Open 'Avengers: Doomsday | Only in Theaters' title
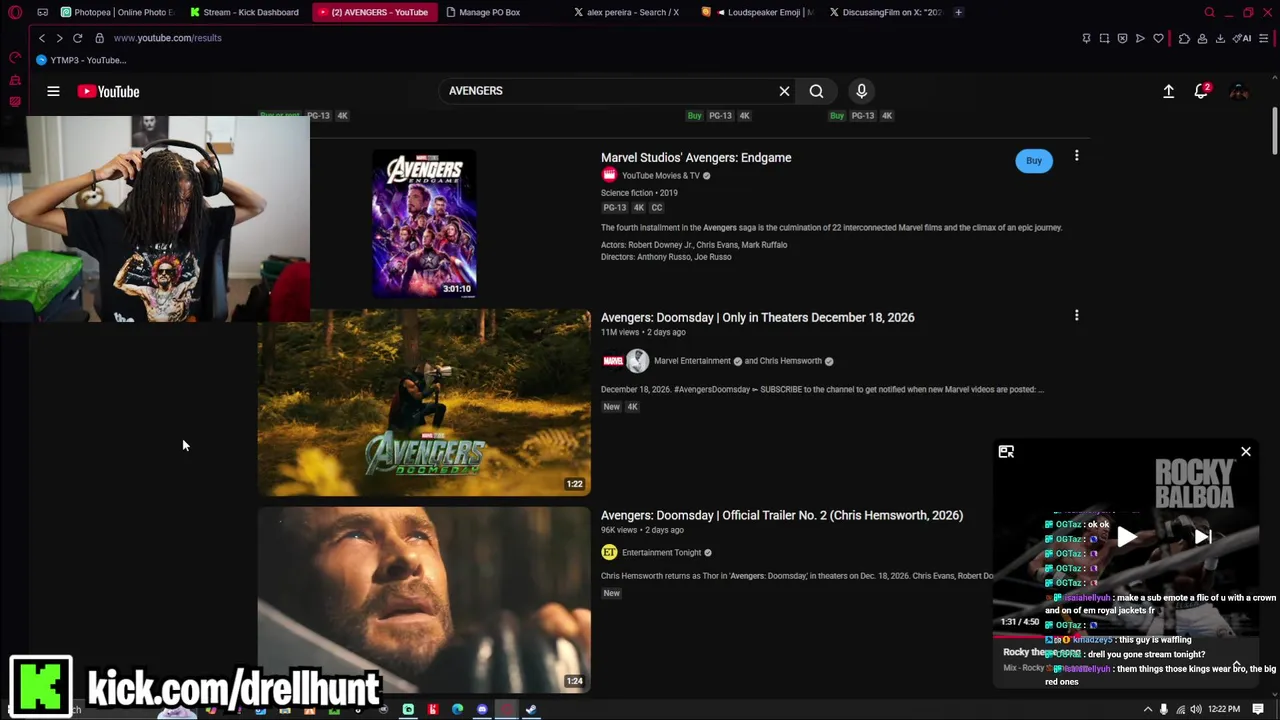The height and width of the screenshot is (720, 1280). pos(757,317)
